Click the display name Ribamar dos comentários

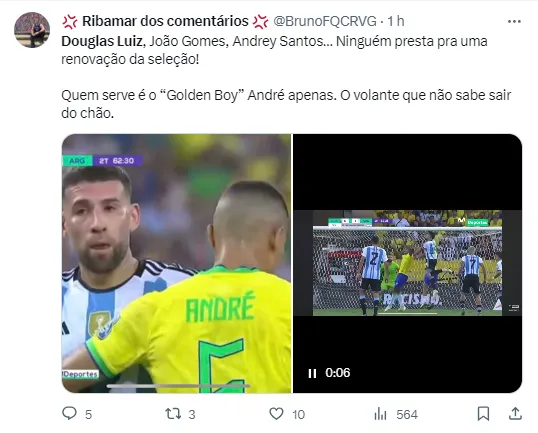pyautogui.click(x=165, y=21)
